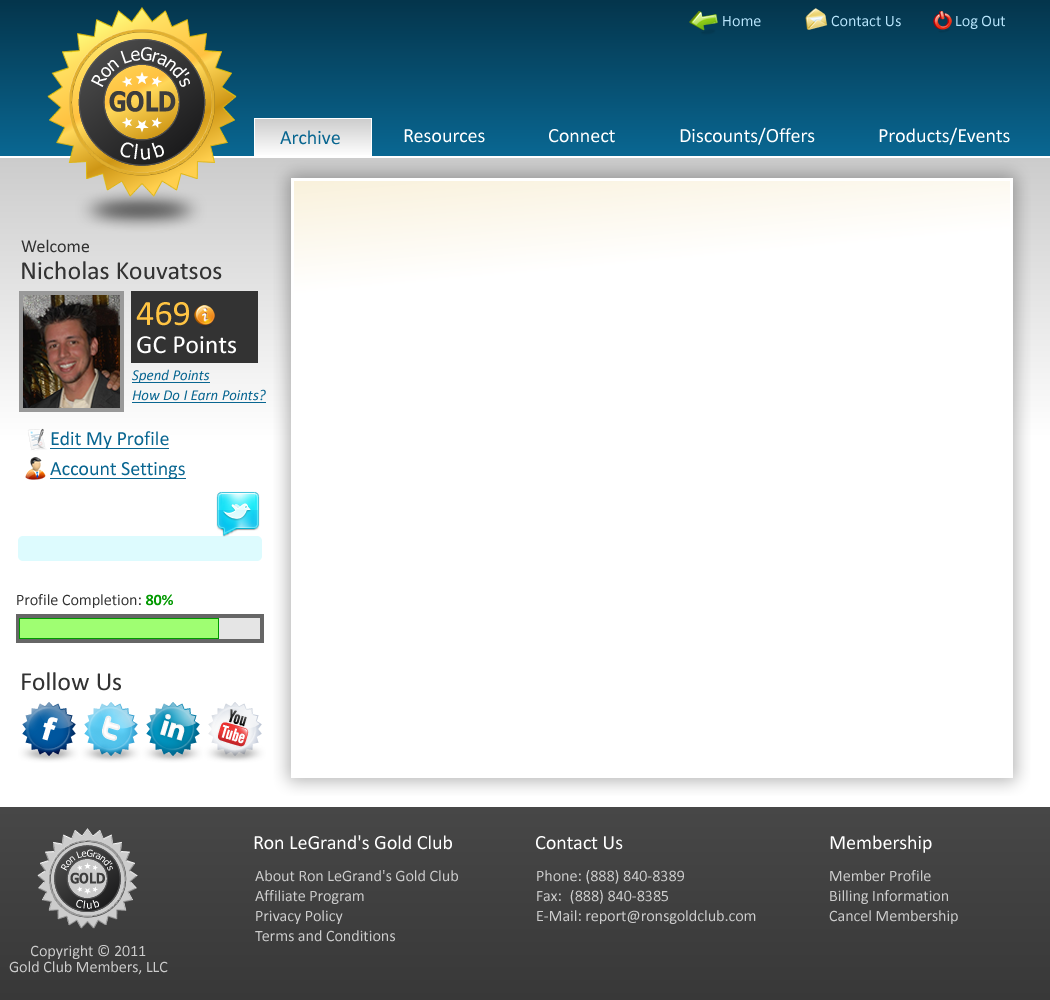Open the YouTube badge icon
The width and height of the screenshot is (1050, 1000).
point(235,730)
